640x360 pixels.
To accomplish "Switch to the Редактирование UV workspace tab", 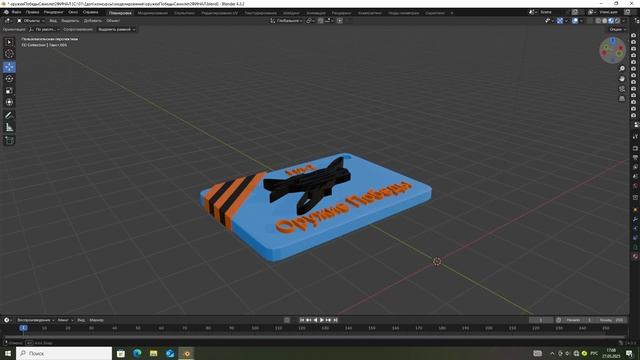I will (x=219, y=13).
